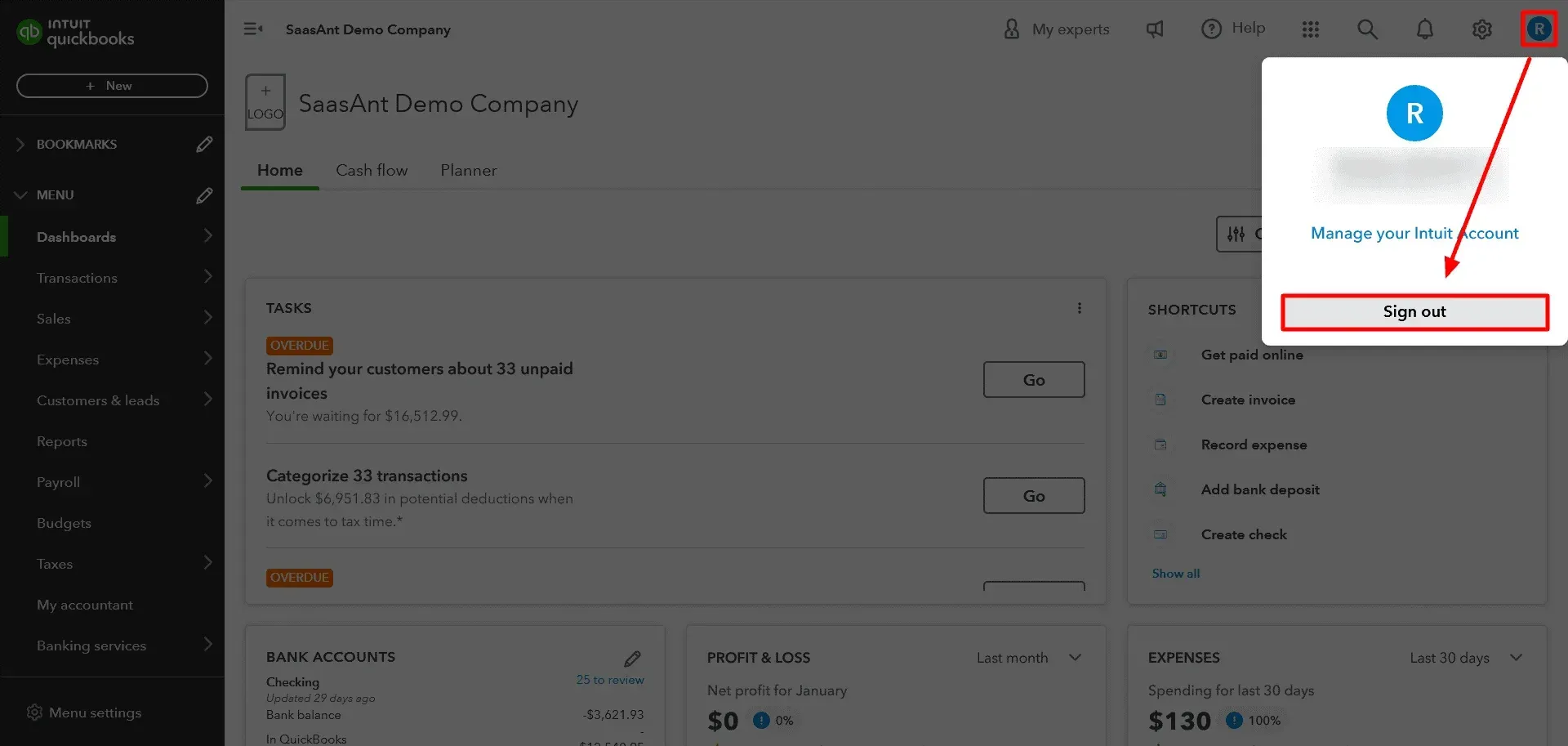The width and height of the screenshot is (1568, 746).
Task: Open Help question mark icon
Action: [x=1211, y=29]
